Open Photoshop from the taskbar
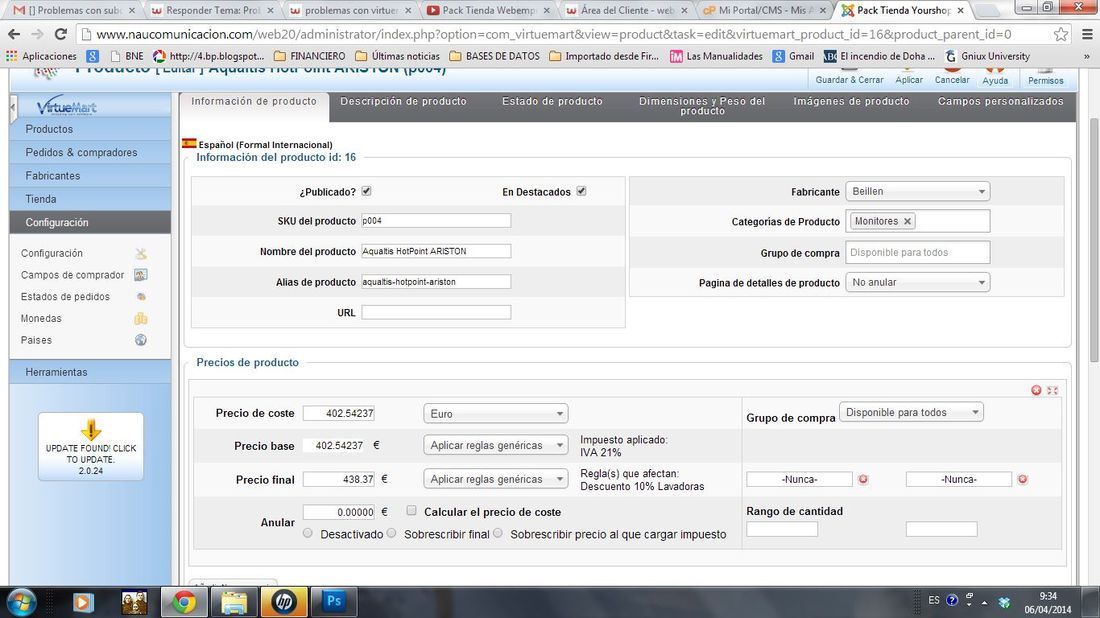 [334, 602]
